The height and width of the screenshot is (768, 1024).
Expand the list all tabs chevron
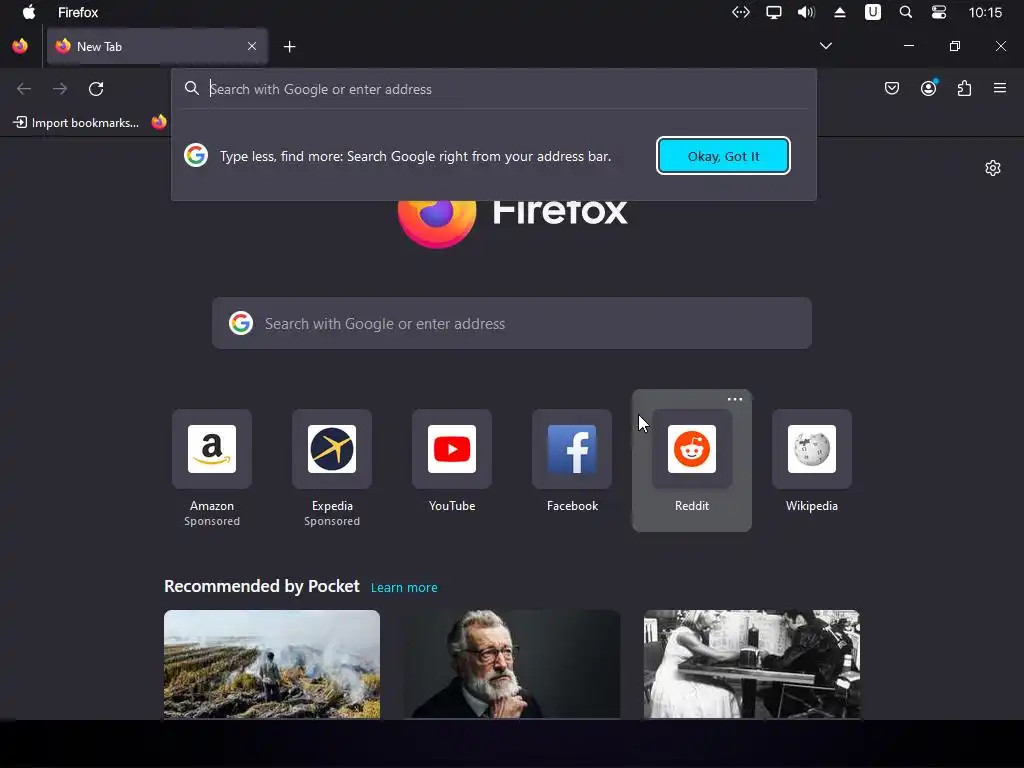[x=826, y=46]
